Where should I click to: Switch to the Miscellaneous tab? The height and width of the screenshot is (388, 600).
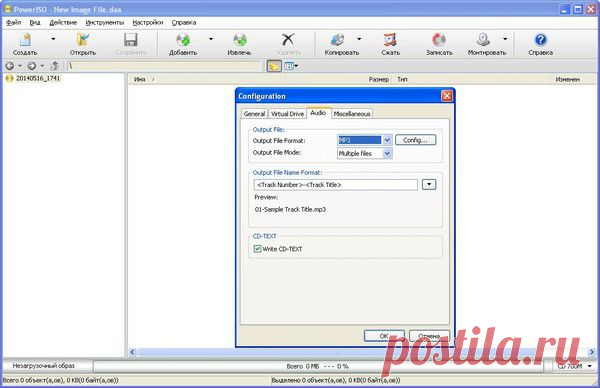tap(352, 114)
